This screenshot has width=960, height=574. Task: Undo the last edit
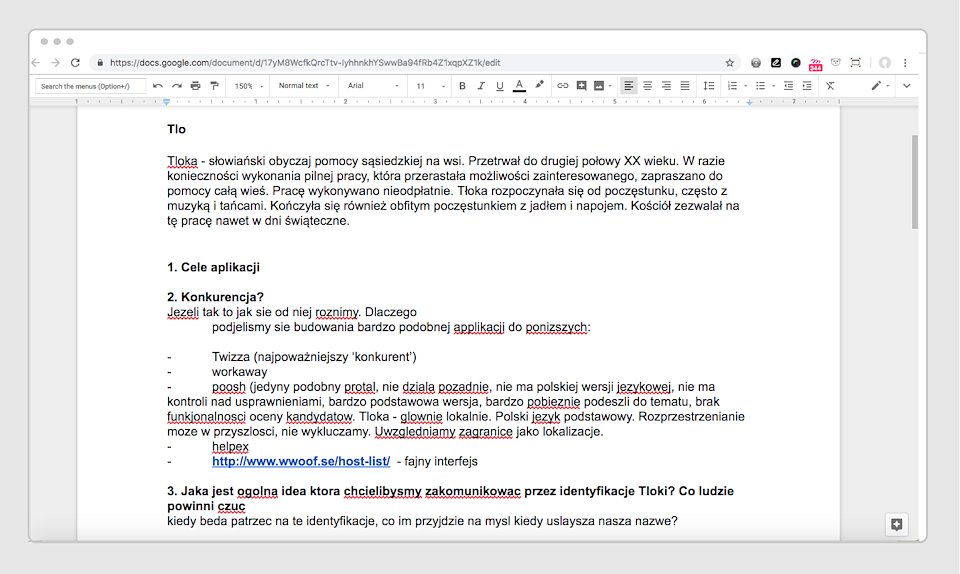(158, 86)
